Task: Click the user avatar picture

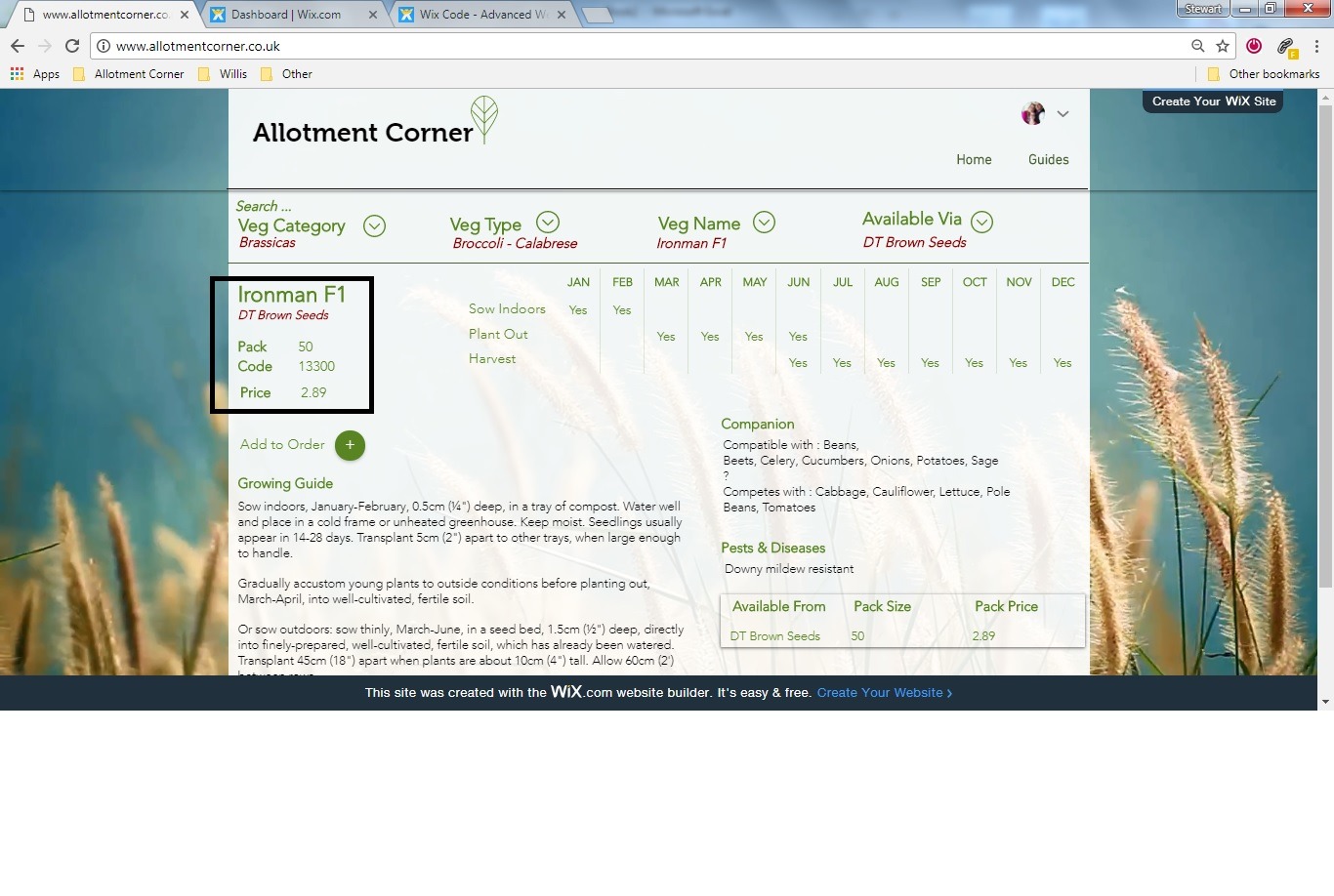Action: click(1033, 113)
